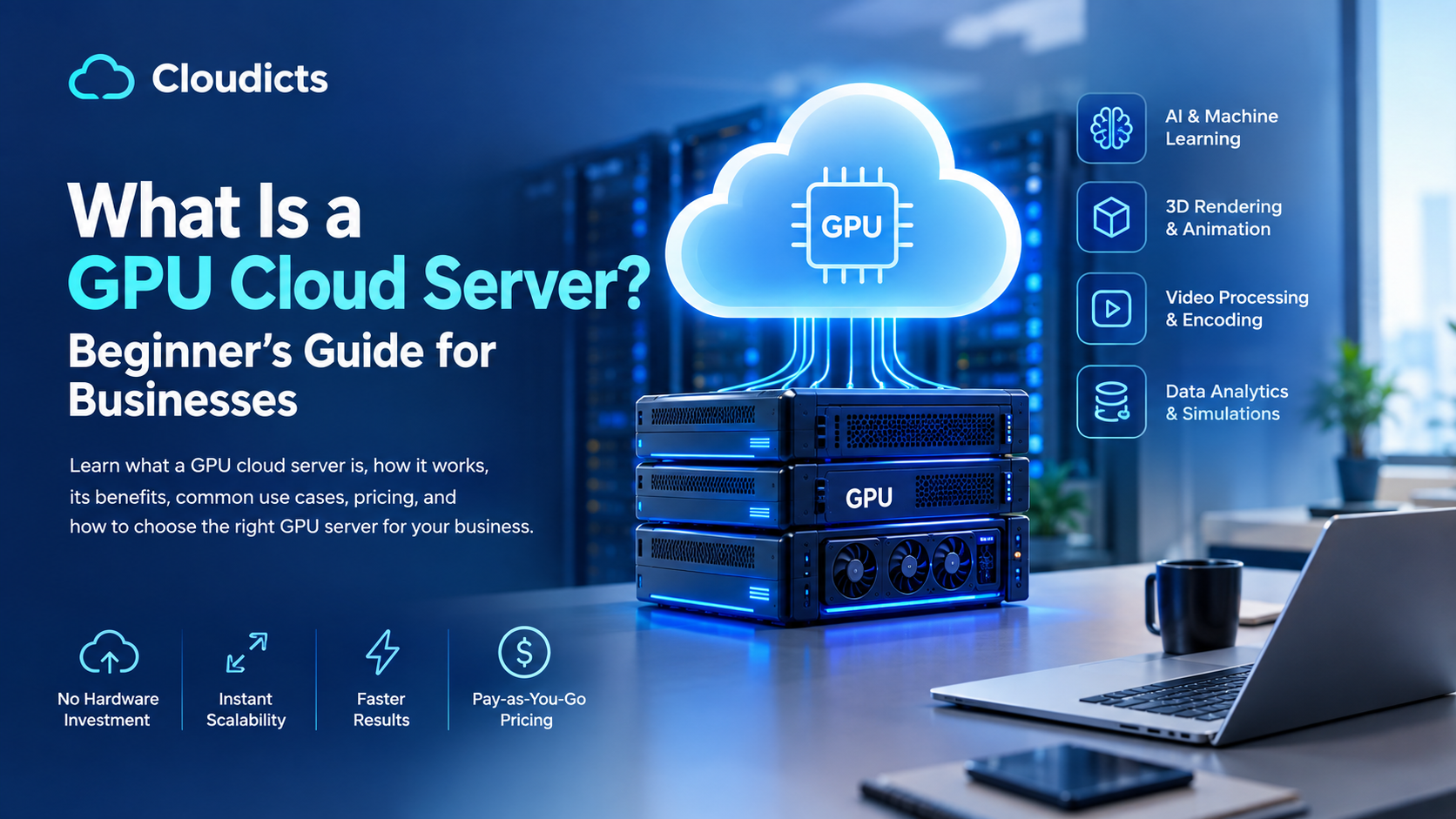Click the dollar coin icon above Pay-as-You-Go Pricing
Screen dimensions: 1456x819
[524, 652]
